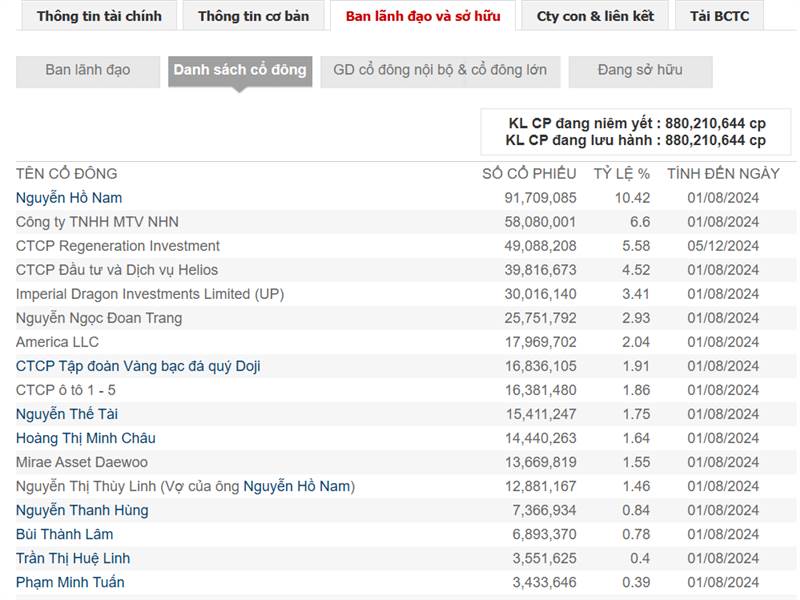The image size is (800, 600).
Task: Open Cty con & liên kết tab
Action: coord(595,16)
